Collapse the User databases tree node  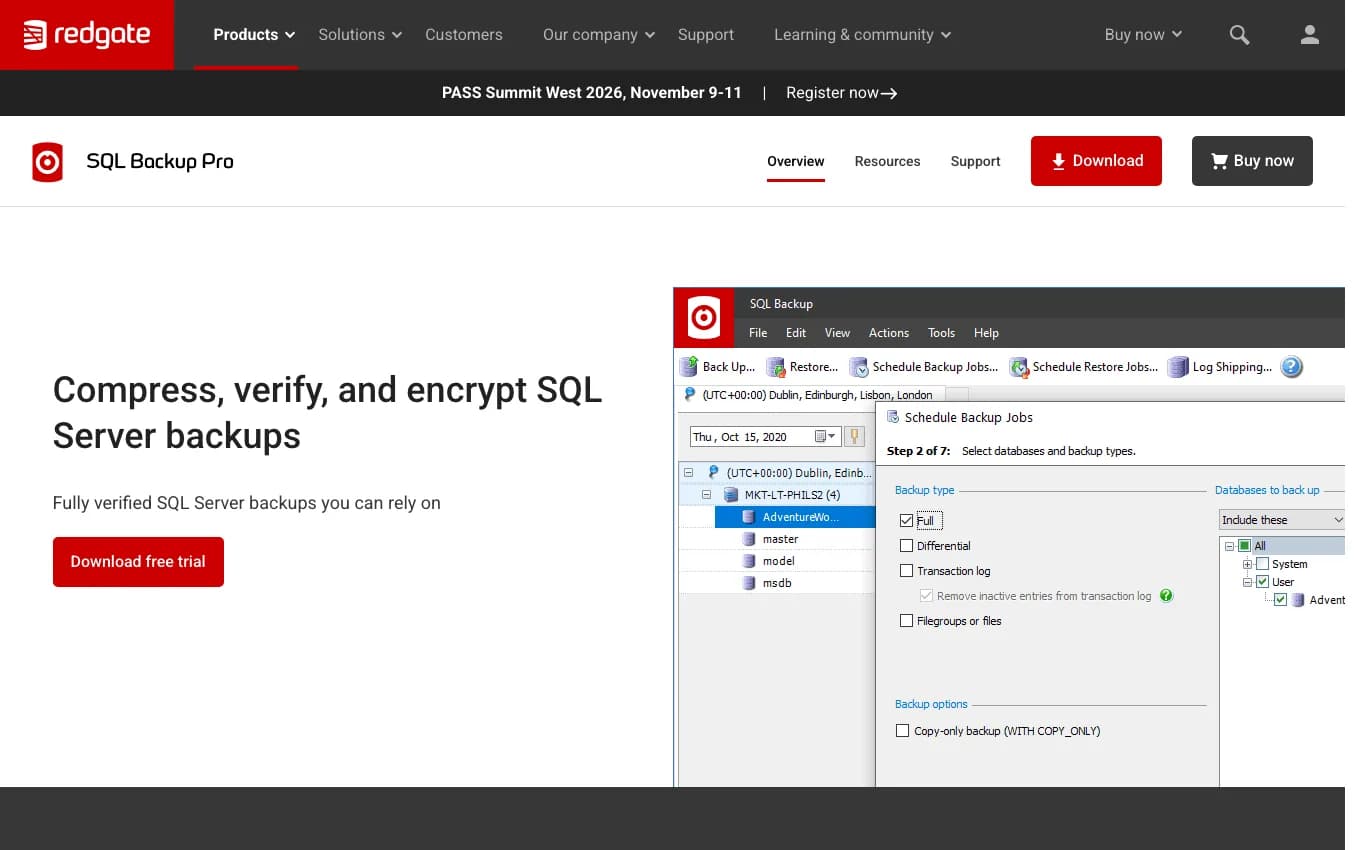coord(1247,582)
